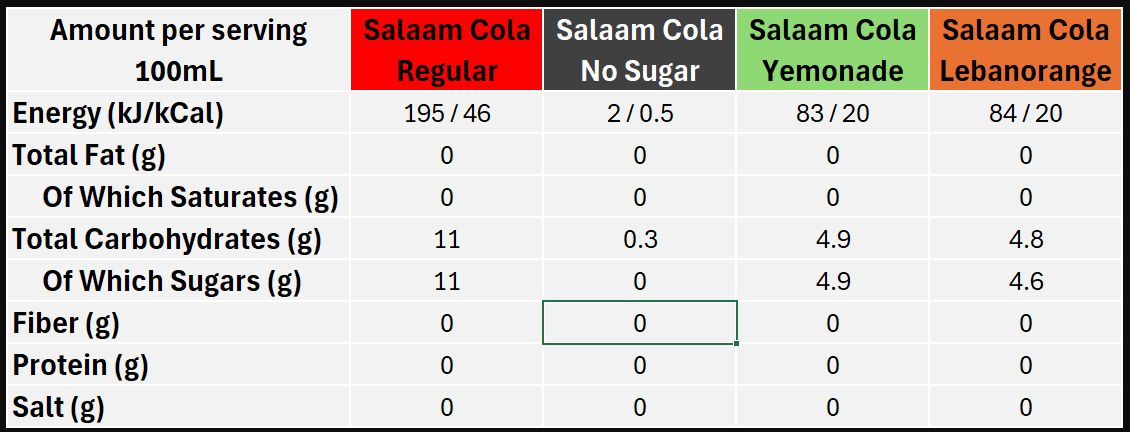Screen dimensions: 1130x432
Task: Select the 4.8 carbohydrates value for Lebanorange
Action: pyautogui.click(x=1026, y=240)
